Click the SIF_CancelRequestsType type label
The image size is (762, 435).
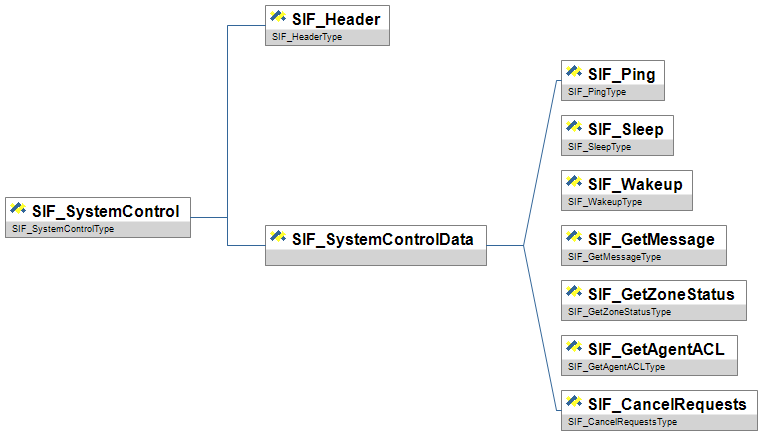pyautogui.click(x=622, y=422)
